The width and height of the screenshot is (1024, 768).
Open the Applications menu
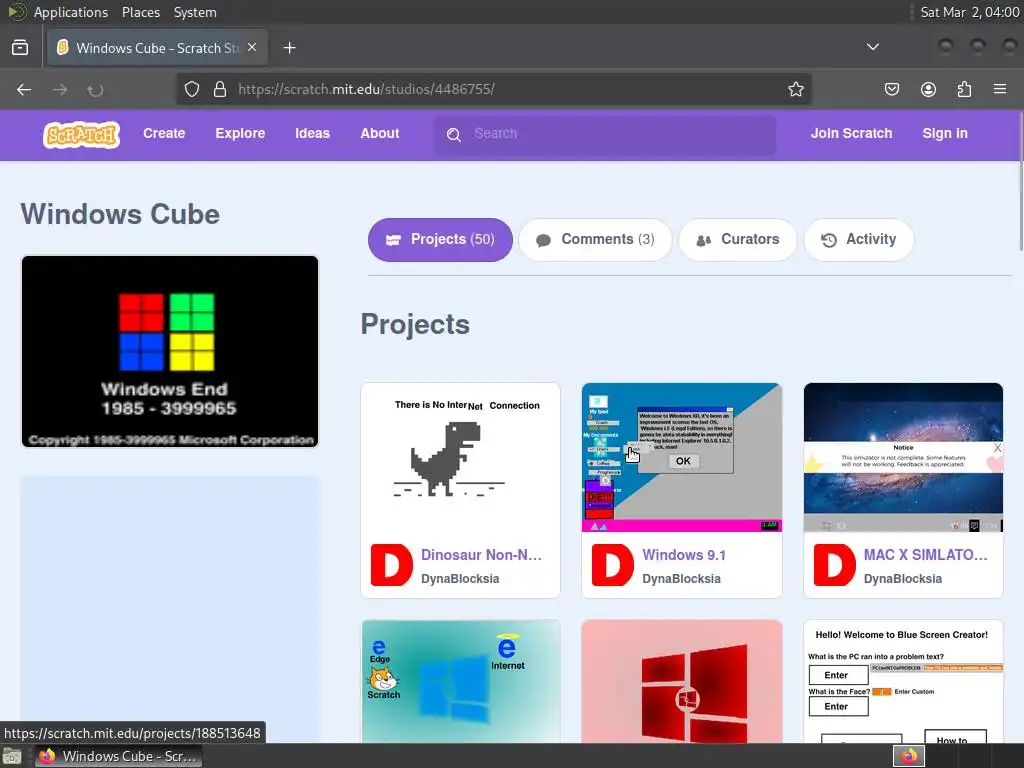point(71,12)
